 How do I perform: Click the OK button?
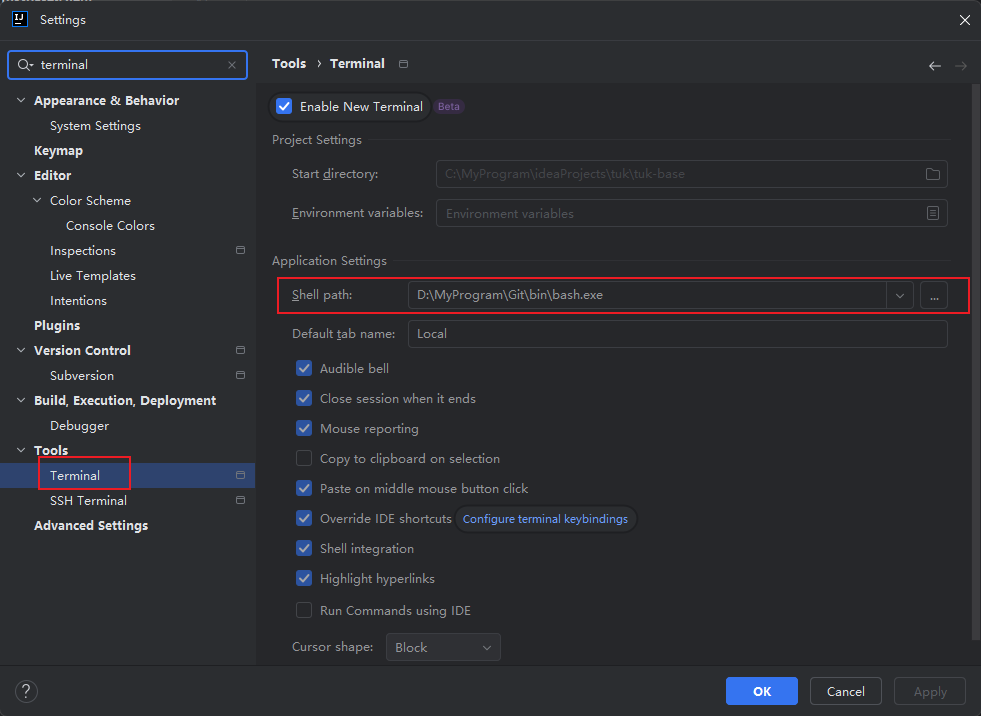coord(761,691)
